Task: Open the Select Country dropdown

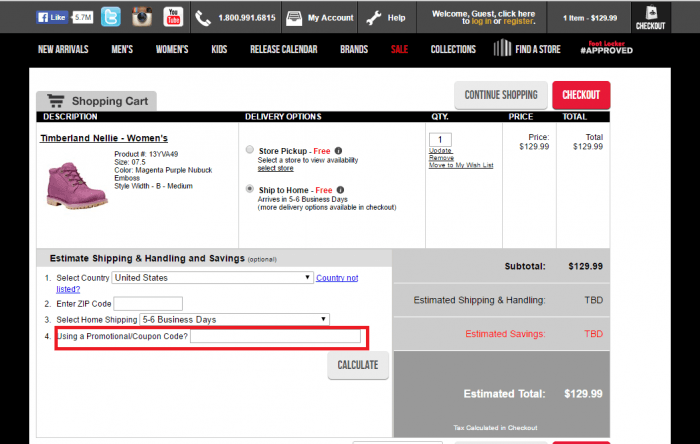Action: (212, 278)
